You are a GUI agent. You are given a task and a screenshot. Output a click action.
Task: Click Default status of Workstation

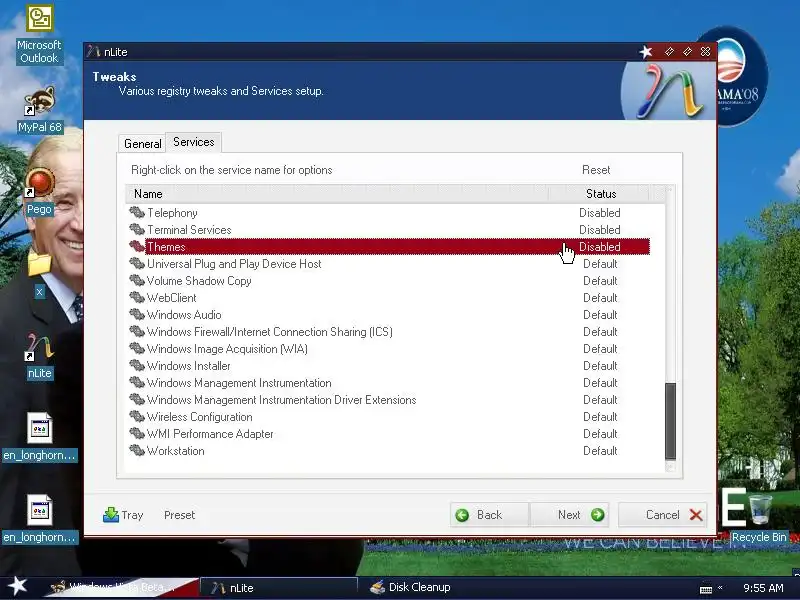600,451
